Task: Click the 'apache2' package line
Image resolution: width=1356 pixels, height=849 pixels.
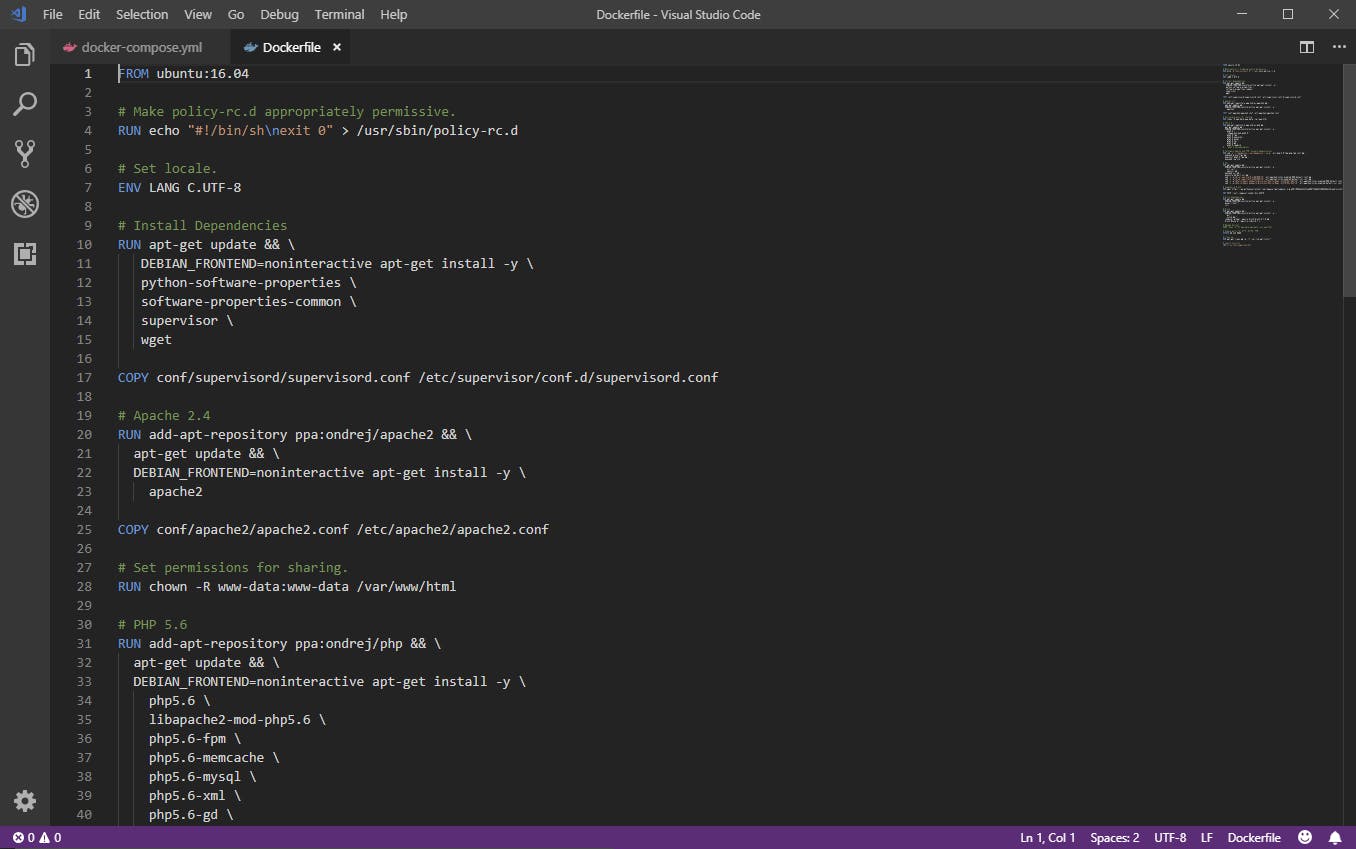Action: (176, 491)
